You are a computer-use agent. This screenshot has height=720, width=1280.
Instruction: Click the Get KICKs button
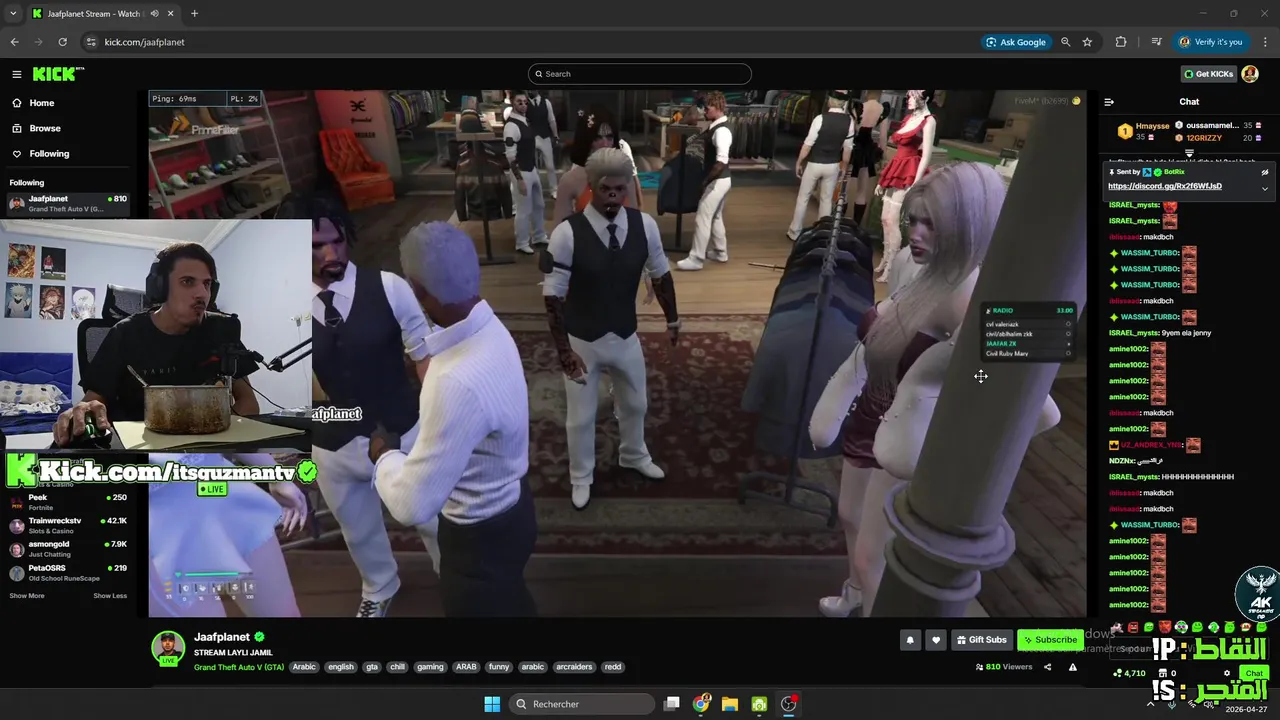[x=1207, y=74]
